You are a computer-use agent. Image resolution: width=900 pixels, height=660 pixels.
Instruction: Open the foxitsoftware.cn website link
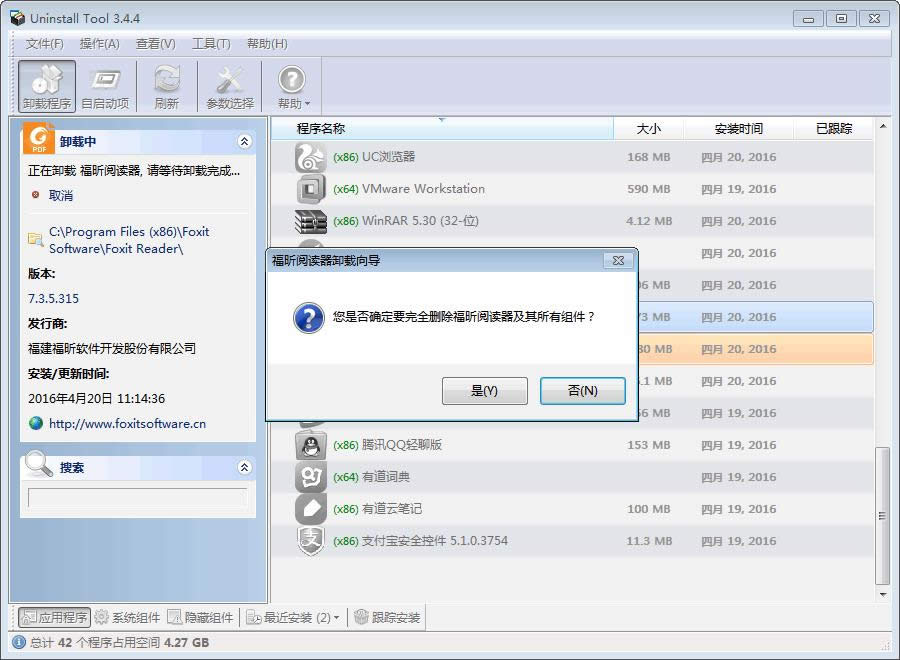tap(127, 423)
